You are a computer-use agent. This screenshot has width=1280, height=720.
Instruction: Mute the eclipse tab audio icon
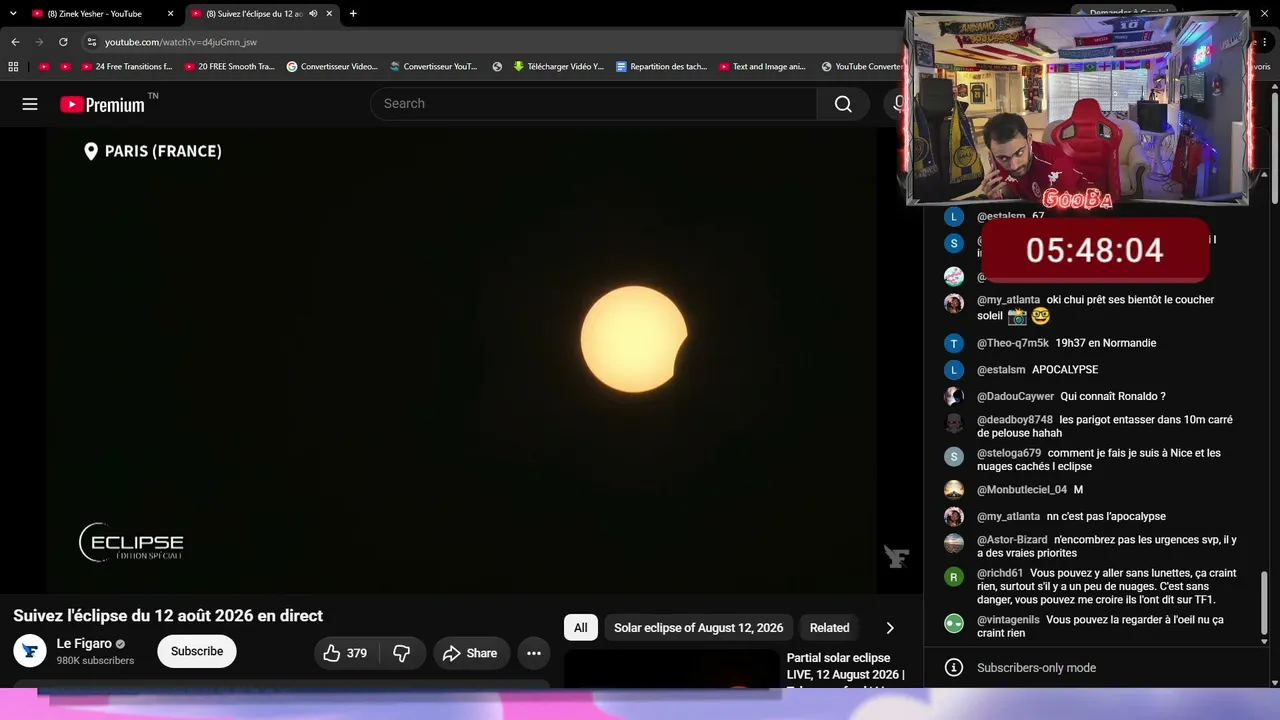click(313, 14)
